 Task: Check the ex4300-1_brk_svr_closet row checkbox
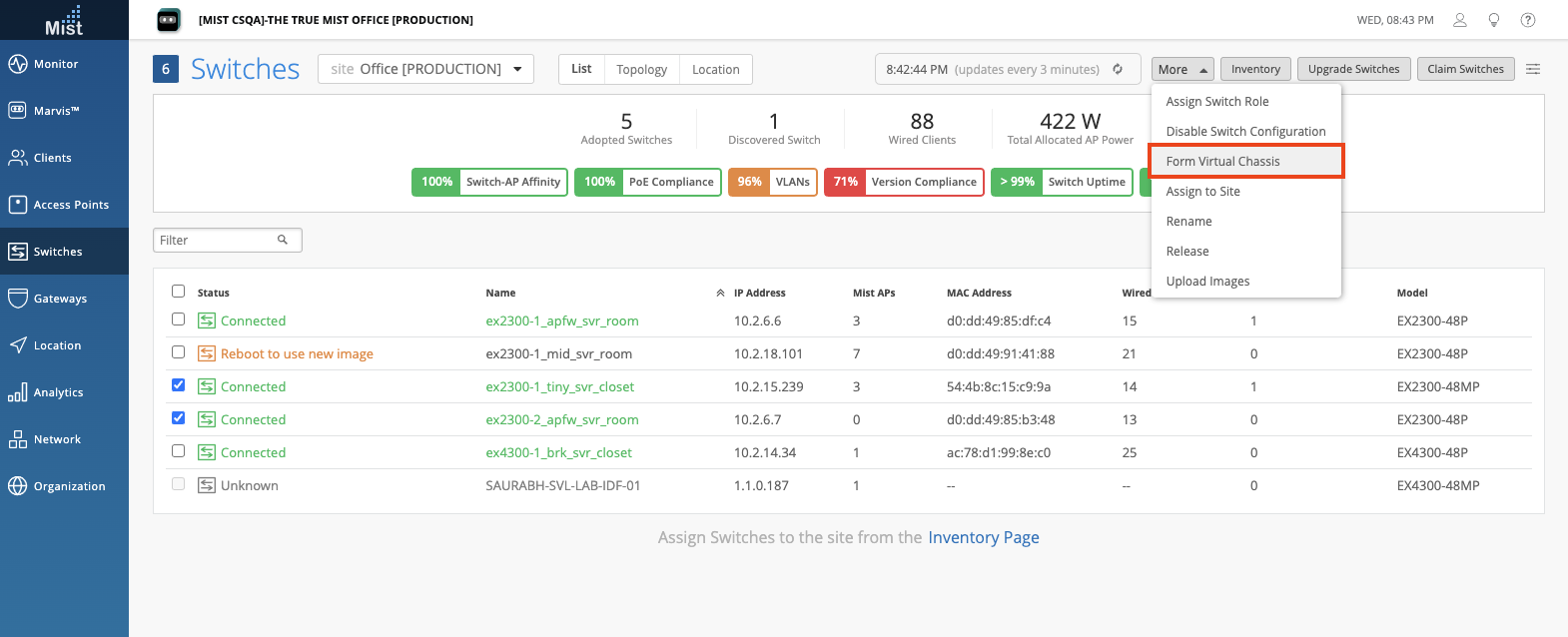(x=178, y=451)
